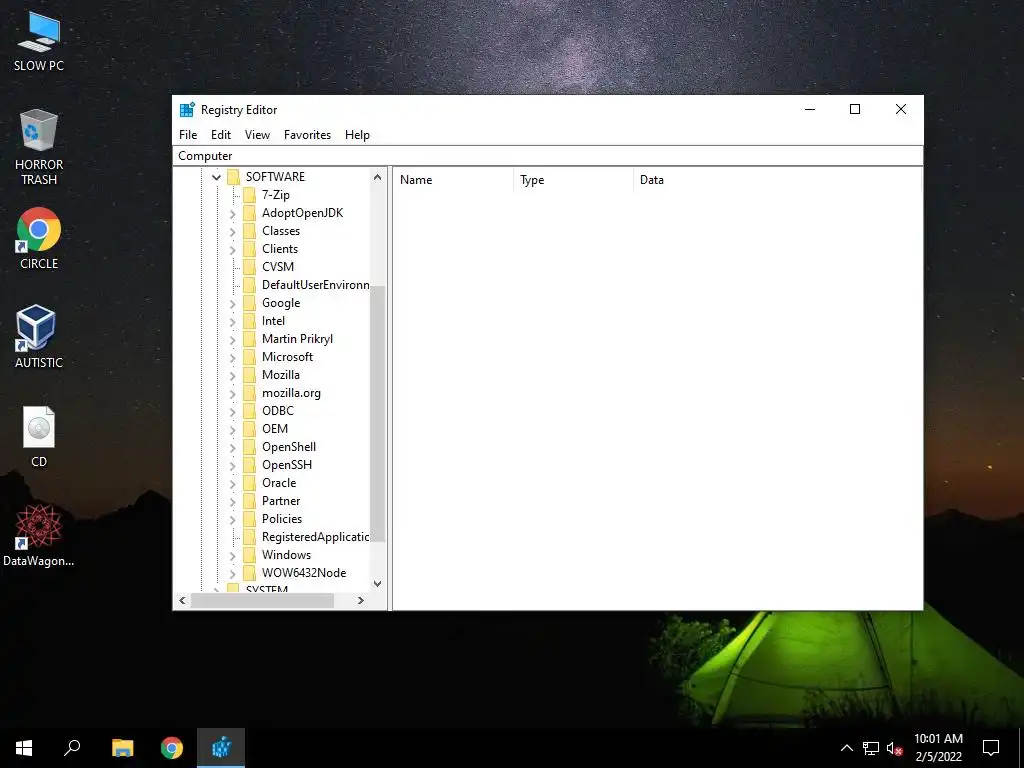Click the OpenSSH key folder icon
The width and height of the screenshot is (1024, 768).
[x=249, y=465]
